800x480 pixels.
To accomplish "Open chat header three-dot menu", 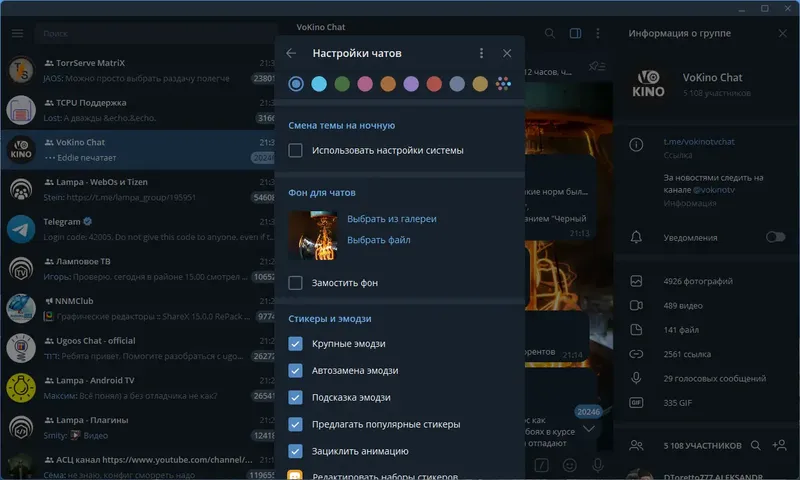I will point(598,33).
